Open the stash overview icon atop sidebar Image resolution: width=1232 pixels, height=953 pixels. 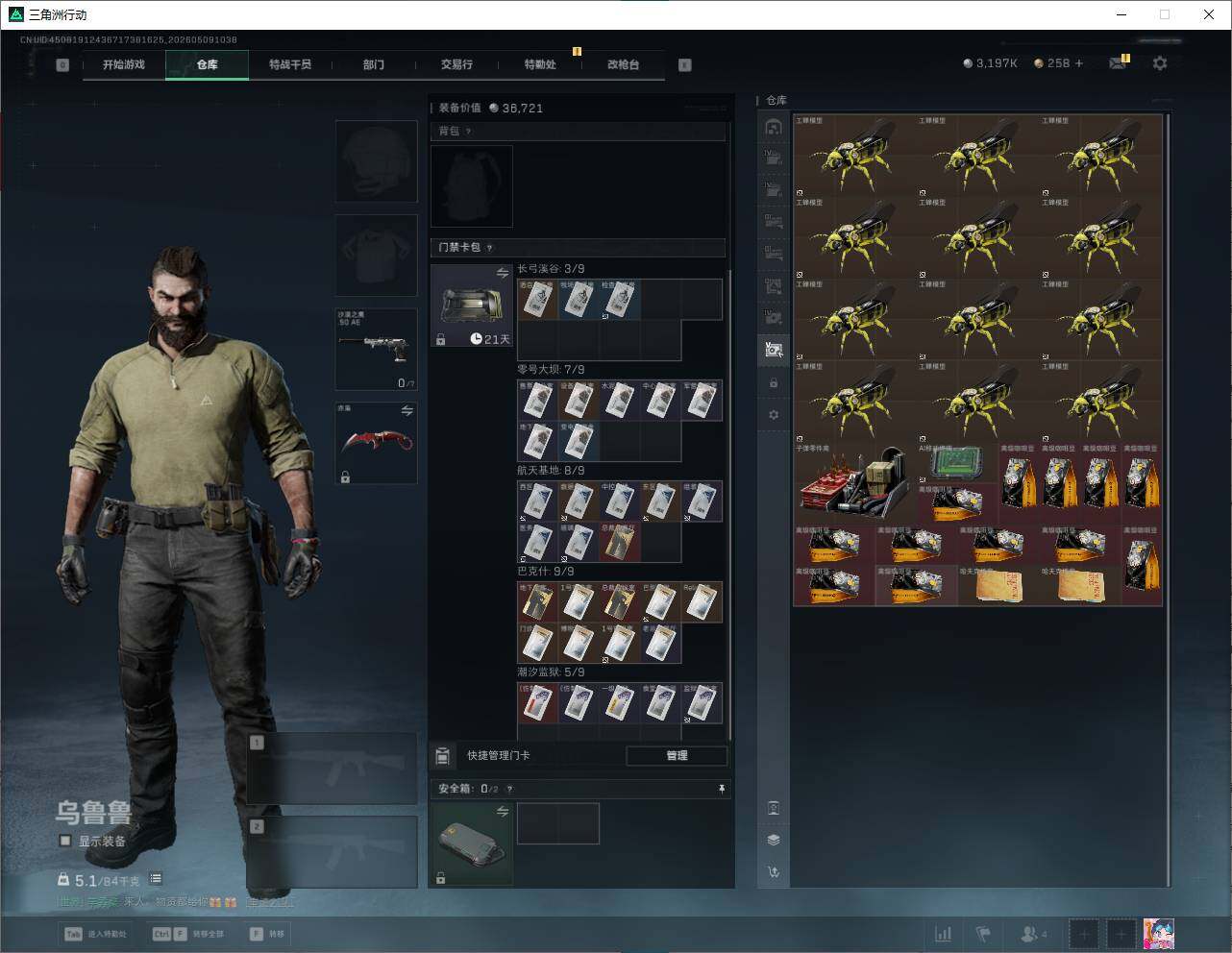point(774,127)
